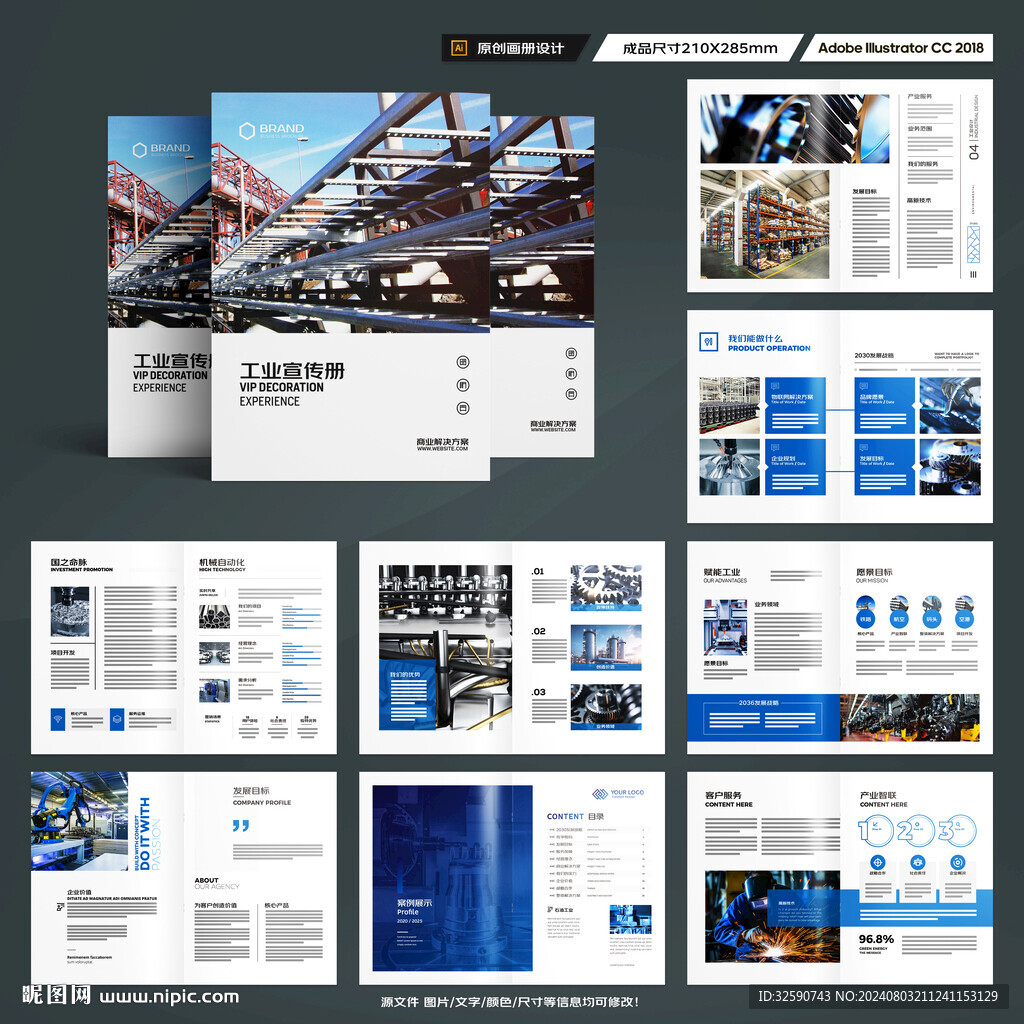Viewport: 1024px width, 1024px height.
Task: Click the COMPANY PROFILE subtitle
Action: pyautogui.click(x=262, y=803)
